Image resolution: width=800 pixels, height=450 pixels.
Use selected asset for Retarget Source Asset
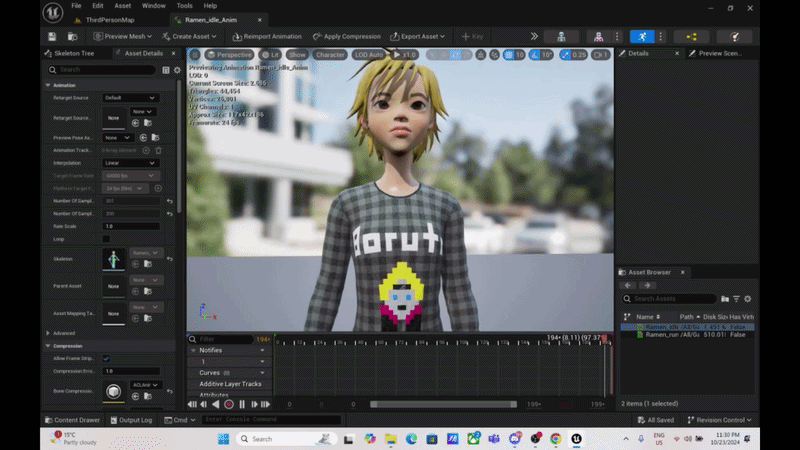(x=135, y=123)
